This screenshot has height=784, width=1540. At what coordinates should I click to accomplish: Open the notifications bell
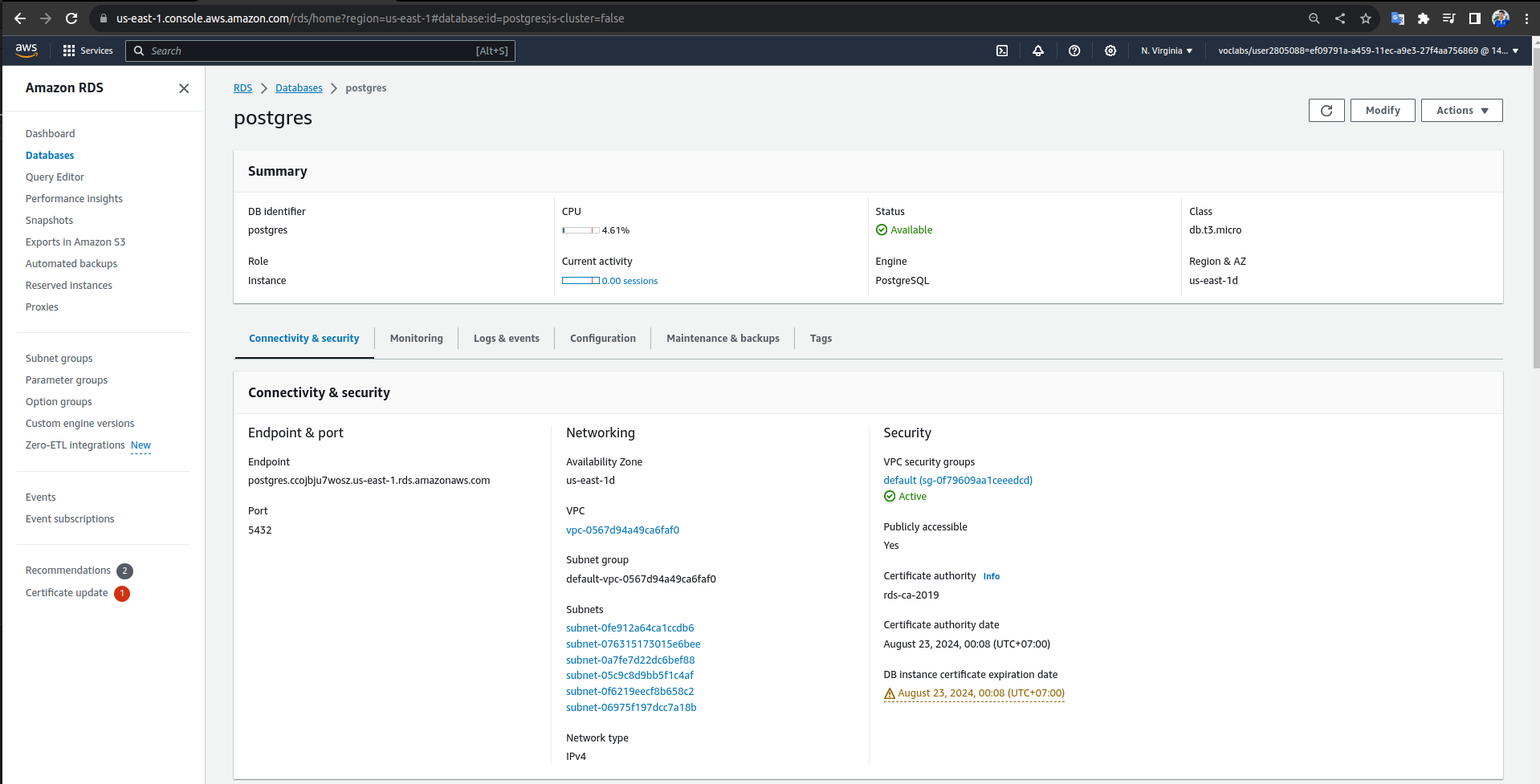tap(1037, 50)
